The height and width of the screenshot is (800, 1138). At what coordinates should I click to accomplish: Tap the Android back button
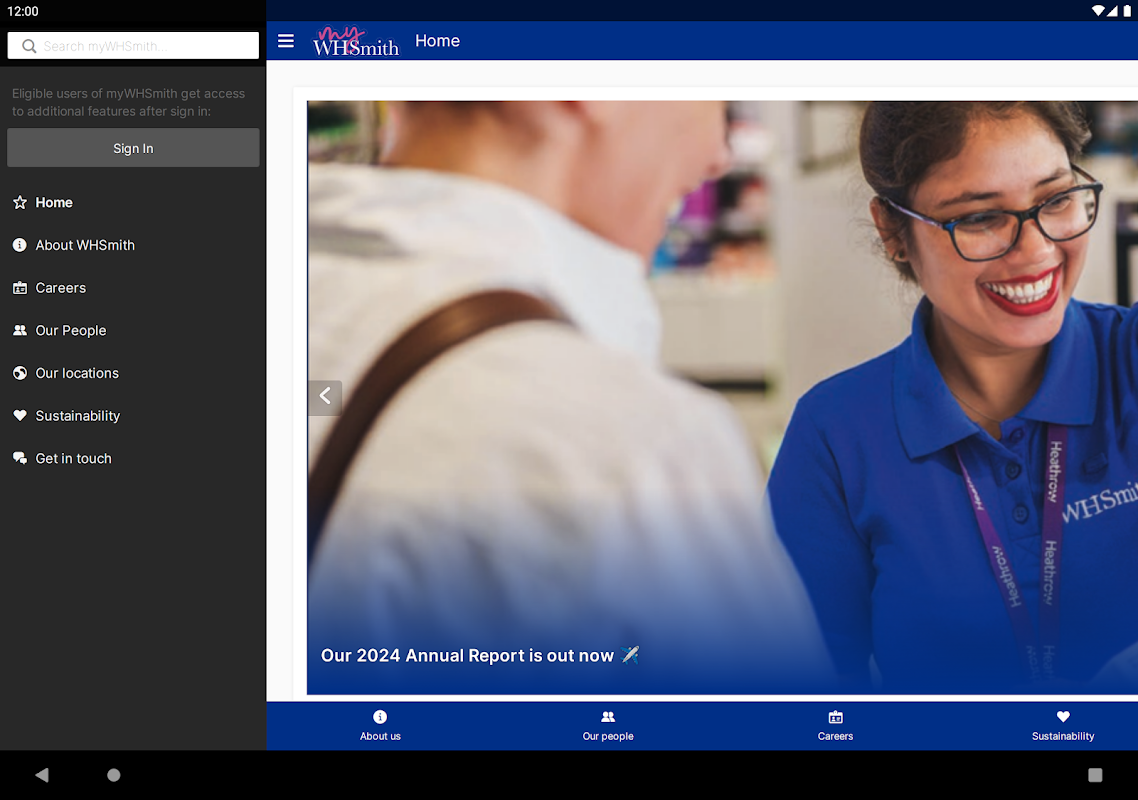point(42,775)
